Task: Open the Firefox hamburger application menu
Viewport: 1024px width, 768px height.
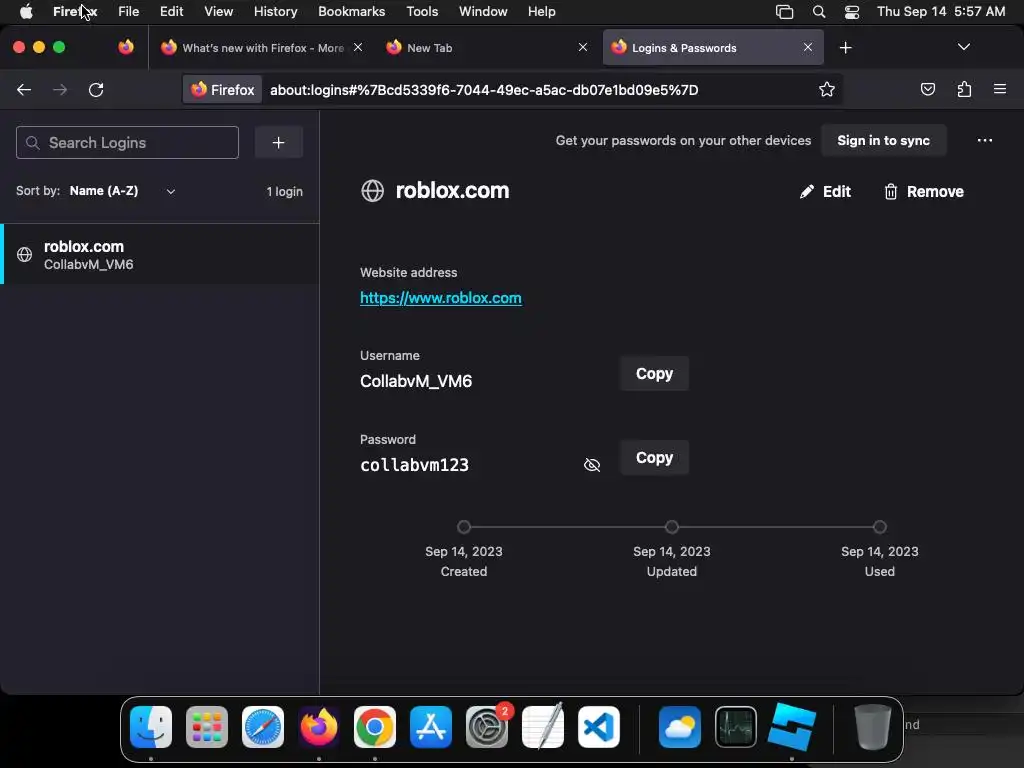Action: point(1000,89)
